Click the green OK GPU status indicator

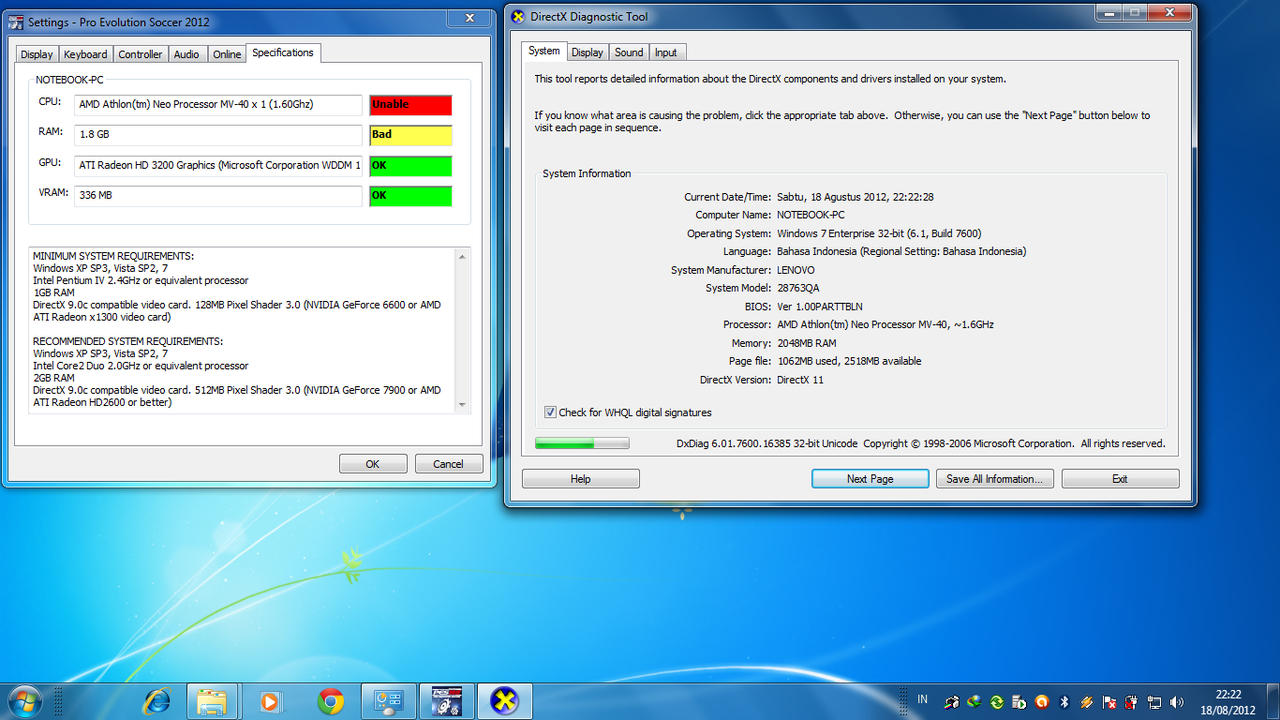(410, 166)
